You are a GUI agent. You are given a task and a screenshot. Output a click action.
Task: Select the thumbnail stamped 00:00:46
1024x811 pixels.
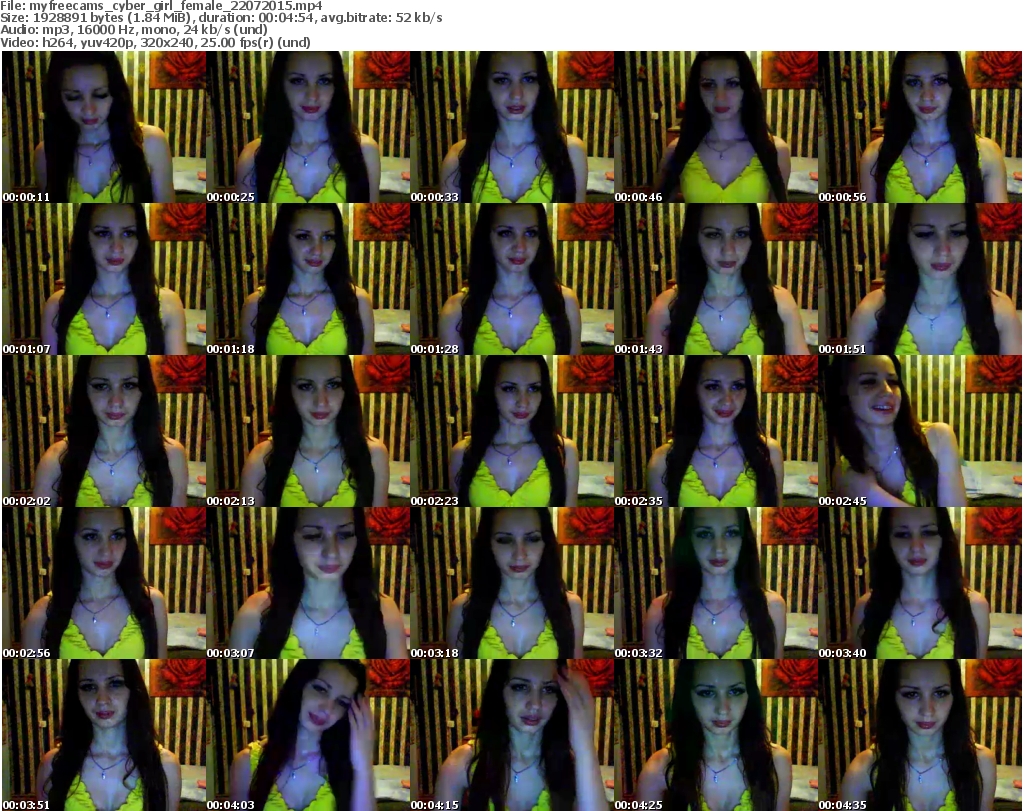[716, 127]
